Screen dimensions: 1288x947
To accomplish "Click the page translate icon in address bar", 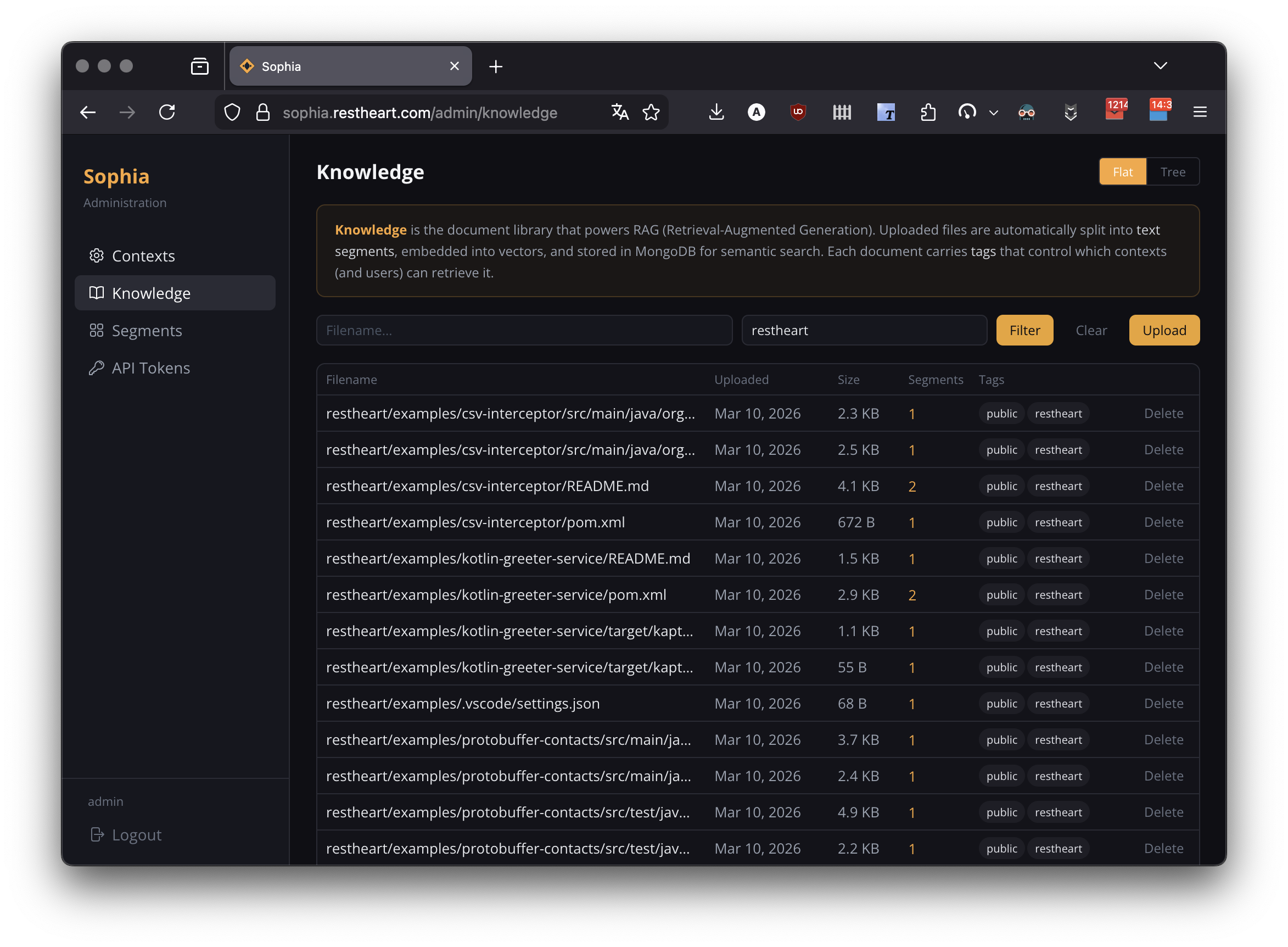I will 620,113.
